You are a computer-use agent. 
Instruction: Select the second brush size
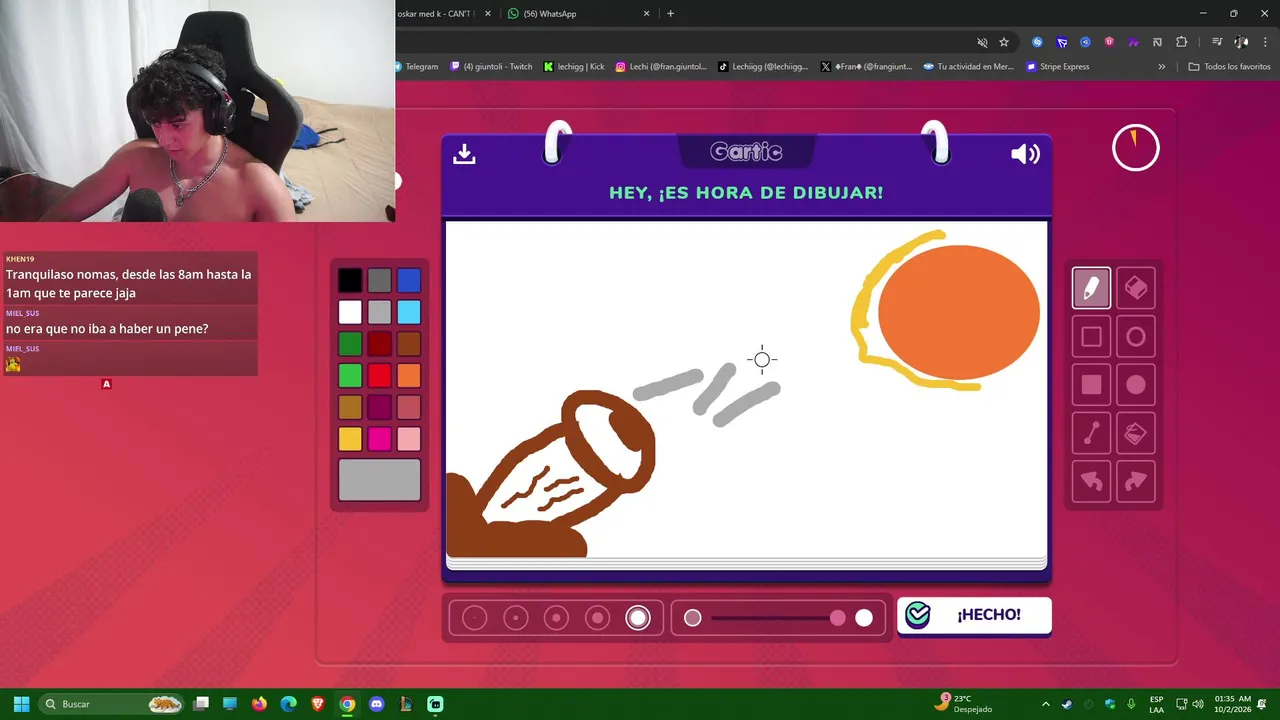click(516, 618)
